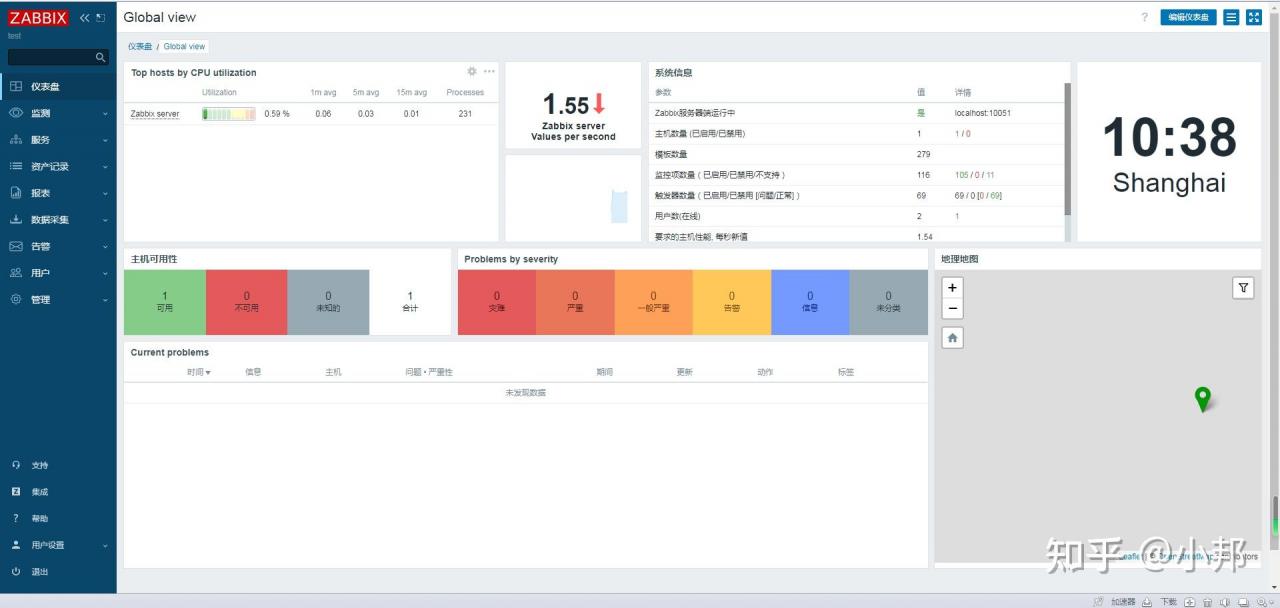Expand the 用户 submenu chevron
The width and height of the screenshot is (1280, 608).
tap(105, 274)
